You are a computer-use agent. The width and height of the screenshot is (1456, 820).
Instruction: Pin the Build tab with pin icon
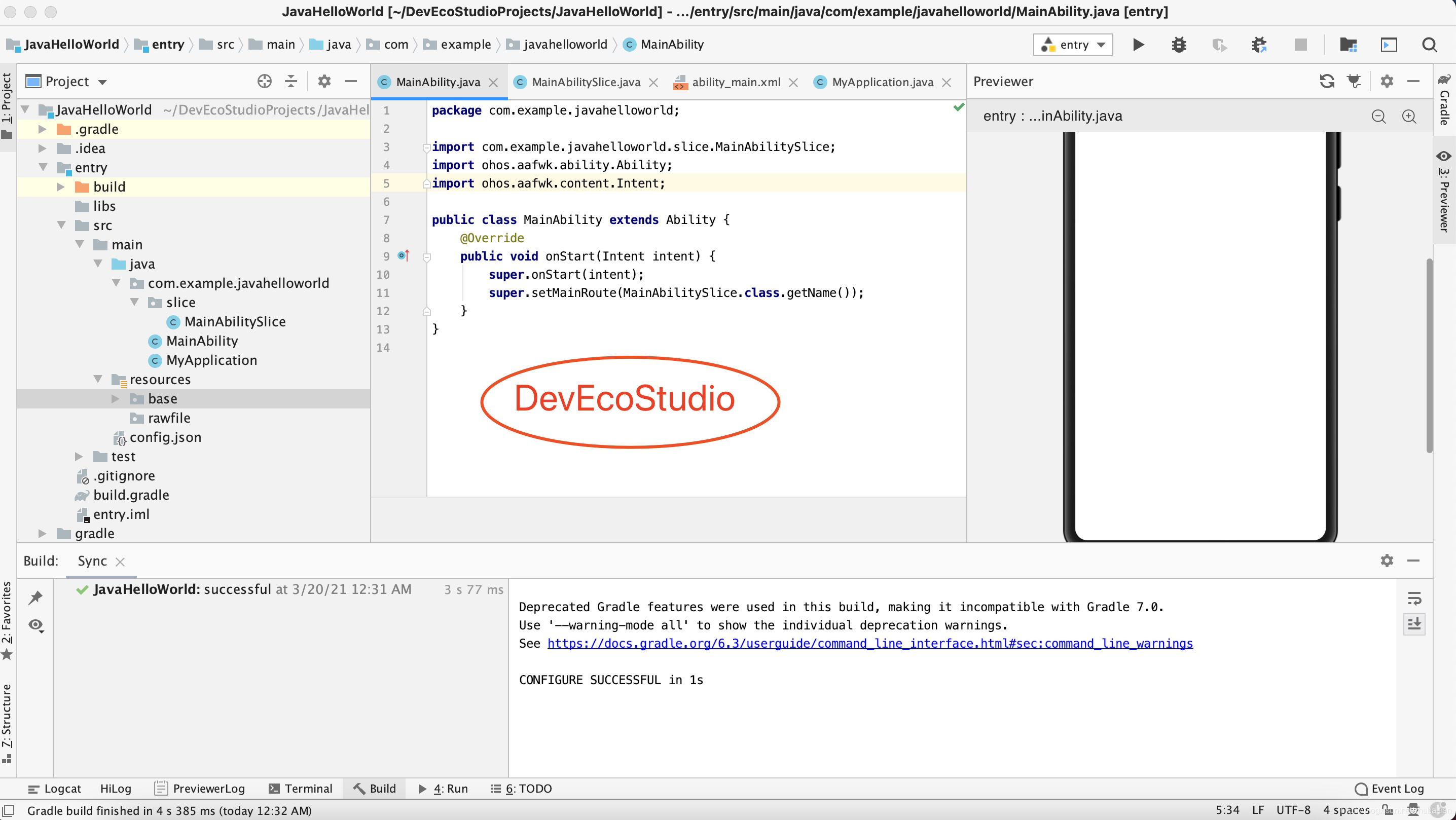click(x=35, y=598)
